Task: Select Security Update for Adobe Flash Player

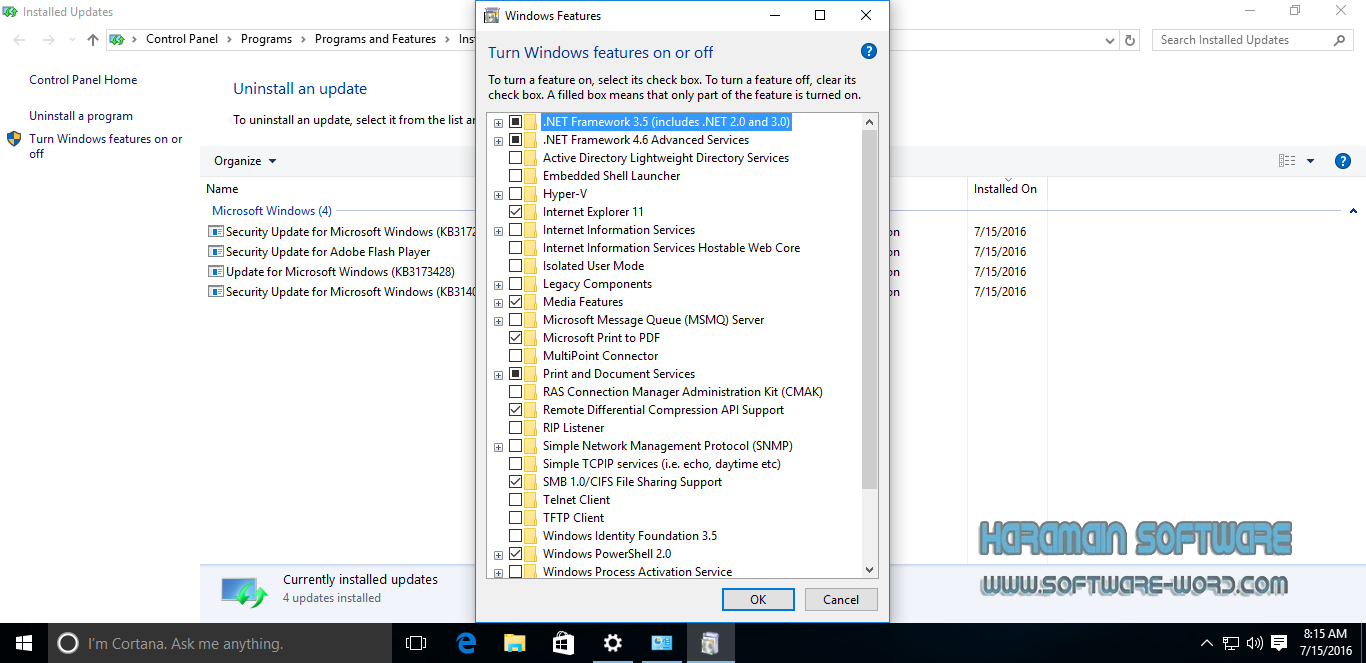Action: click(x=328, y=252)
